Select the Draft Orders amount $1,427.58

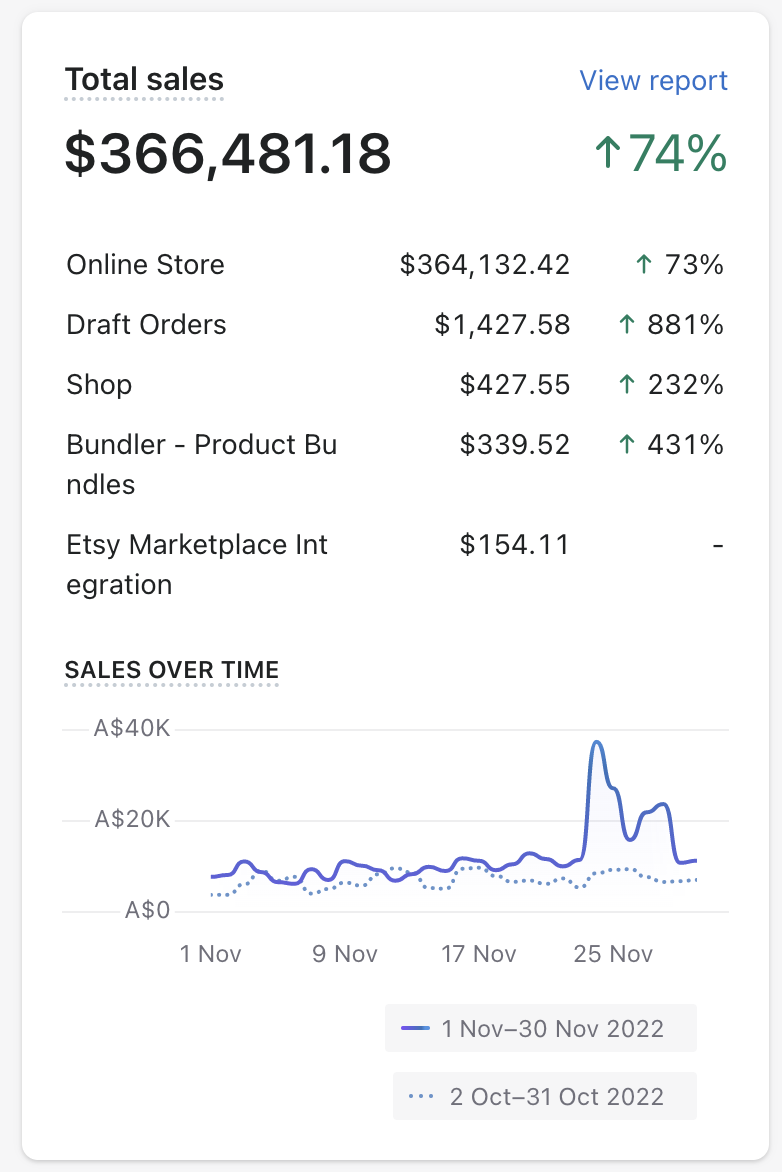(502, 325)
